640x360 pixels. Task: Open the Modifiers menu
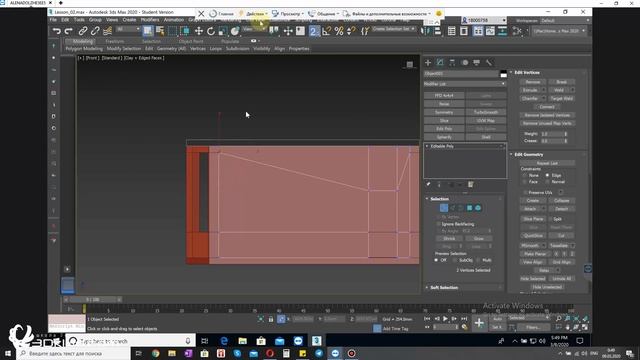point(150,20)
